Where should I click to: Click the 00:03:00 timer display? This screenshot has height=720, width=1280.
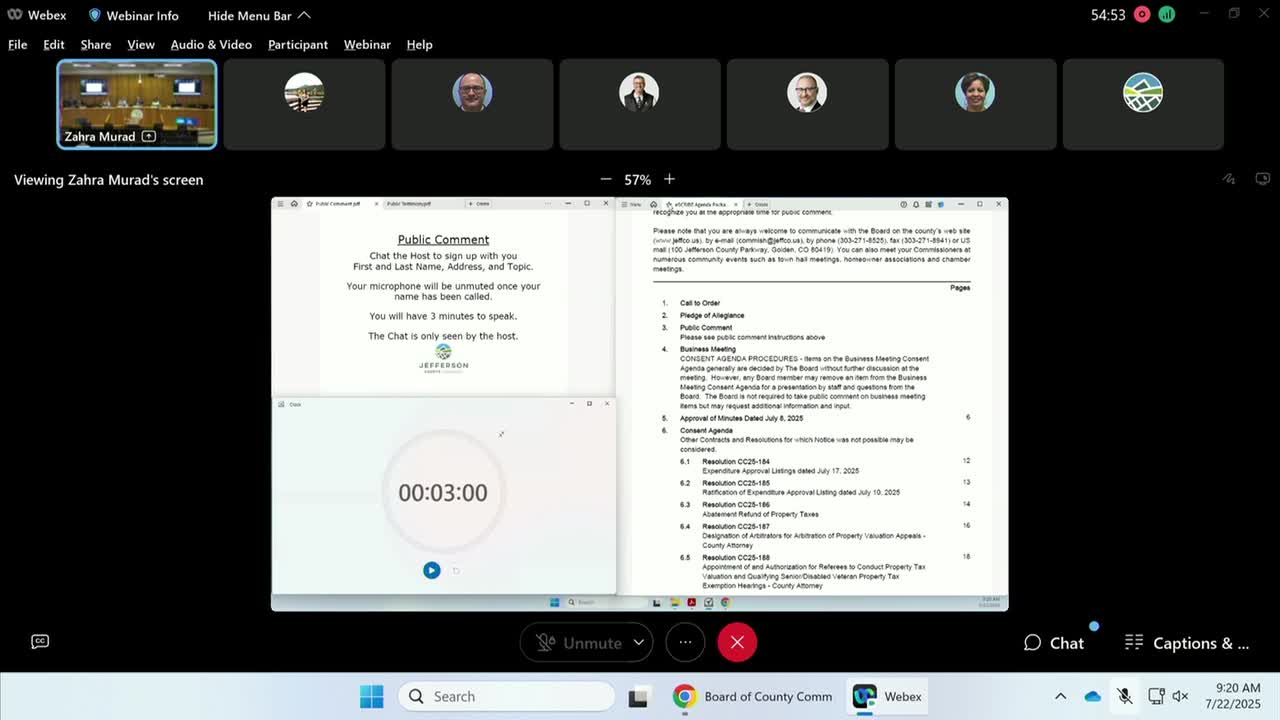(x=443, y=492)
